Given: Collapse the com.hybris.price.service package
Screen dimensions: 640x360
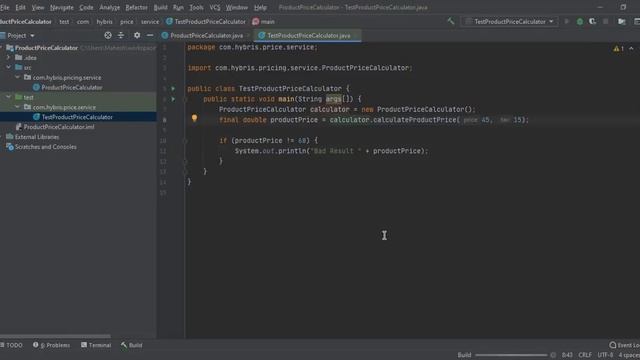Looking at the screenshot, I should 18,107.
